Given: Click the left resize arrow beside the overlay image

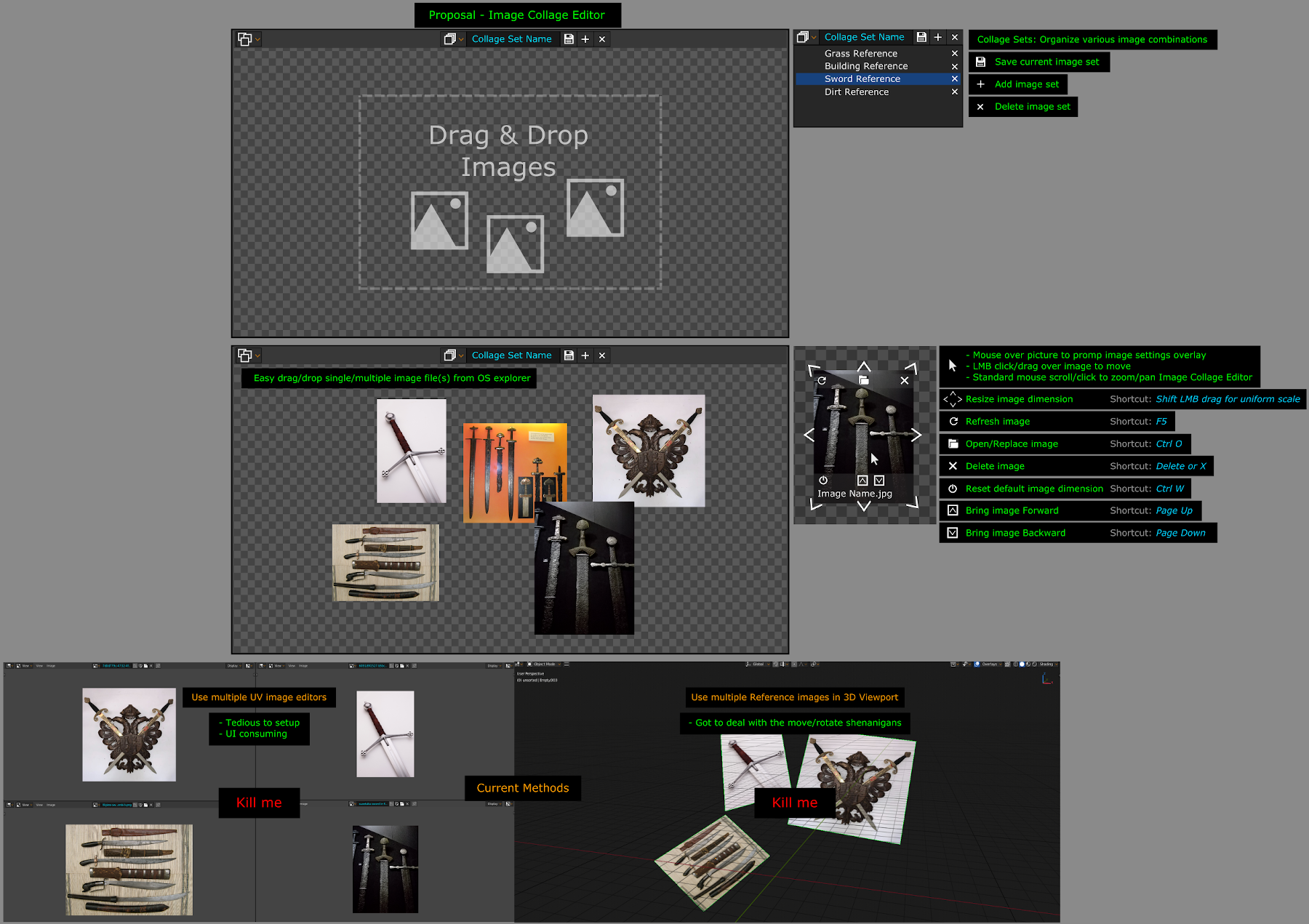Looking at the screenshot, I should (x=809, y=435).
